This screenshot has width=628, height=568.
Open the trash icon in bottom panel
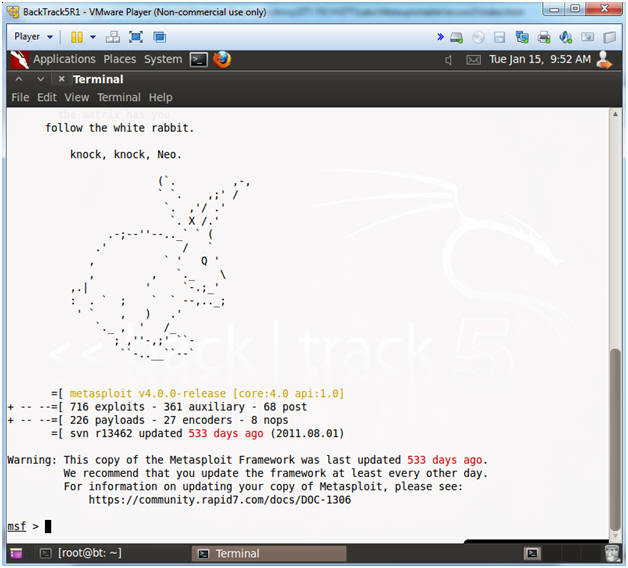point(612,553)
